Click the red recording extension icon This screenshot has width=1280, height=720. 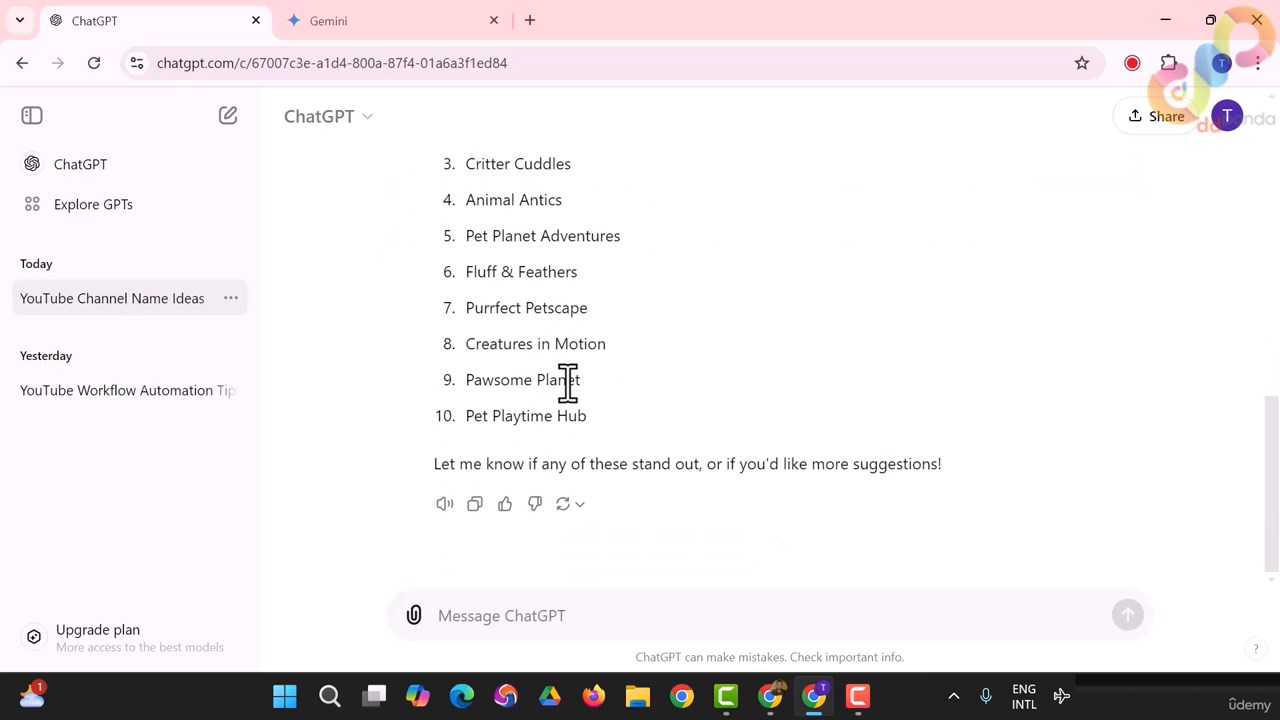[1132, 63]
